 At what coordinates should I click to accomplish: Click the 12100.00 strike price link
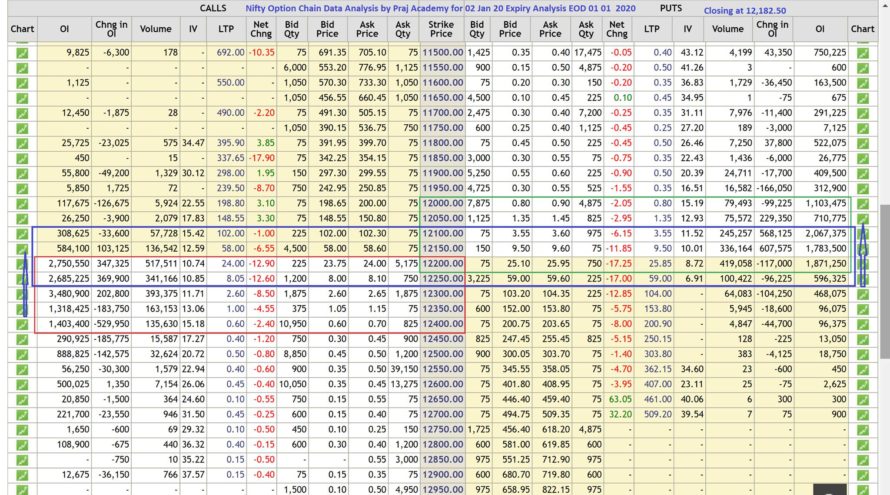[x=443, y=233]
